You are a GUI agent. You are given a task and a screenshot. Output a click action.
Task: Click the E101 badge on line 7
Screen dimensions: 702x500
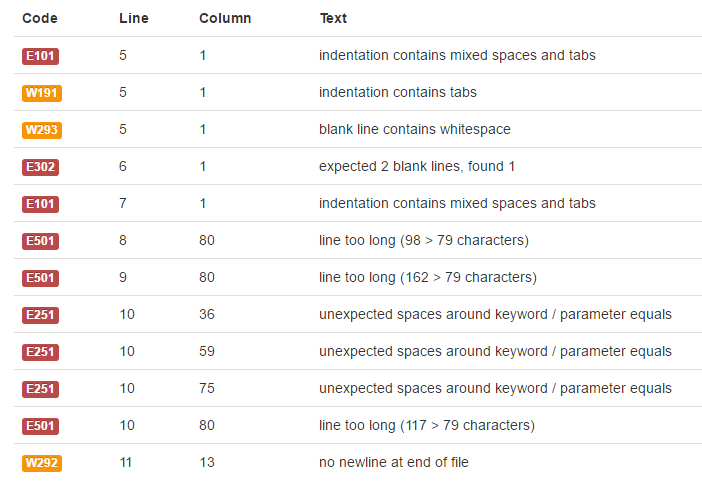40,204
